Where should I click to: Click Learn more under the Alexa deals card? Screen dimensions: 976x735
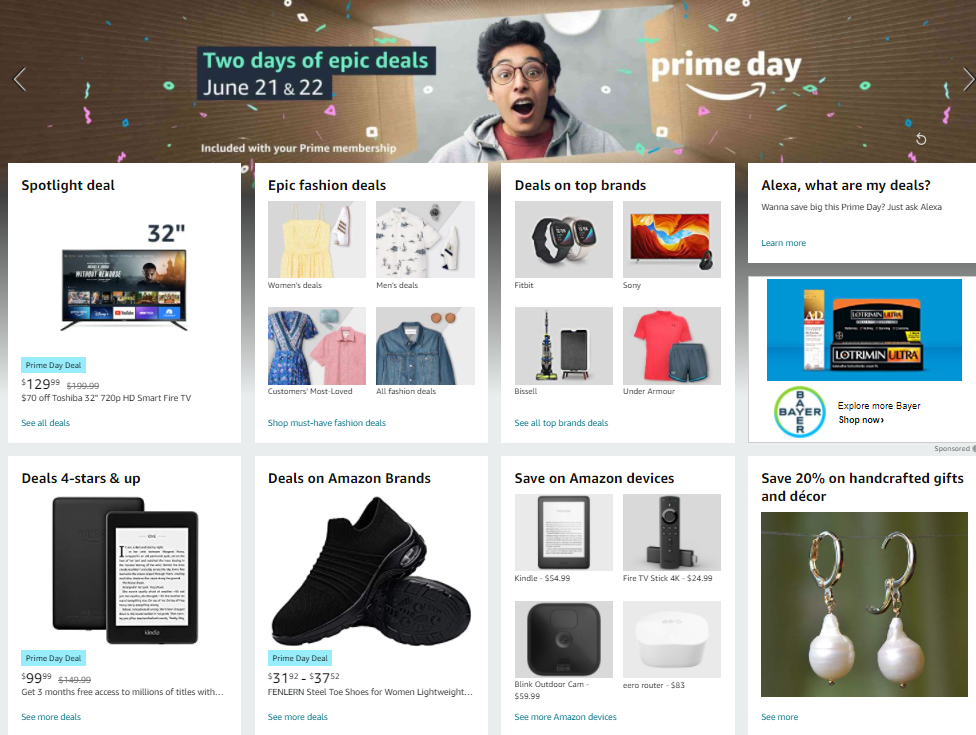coord(784,243)
